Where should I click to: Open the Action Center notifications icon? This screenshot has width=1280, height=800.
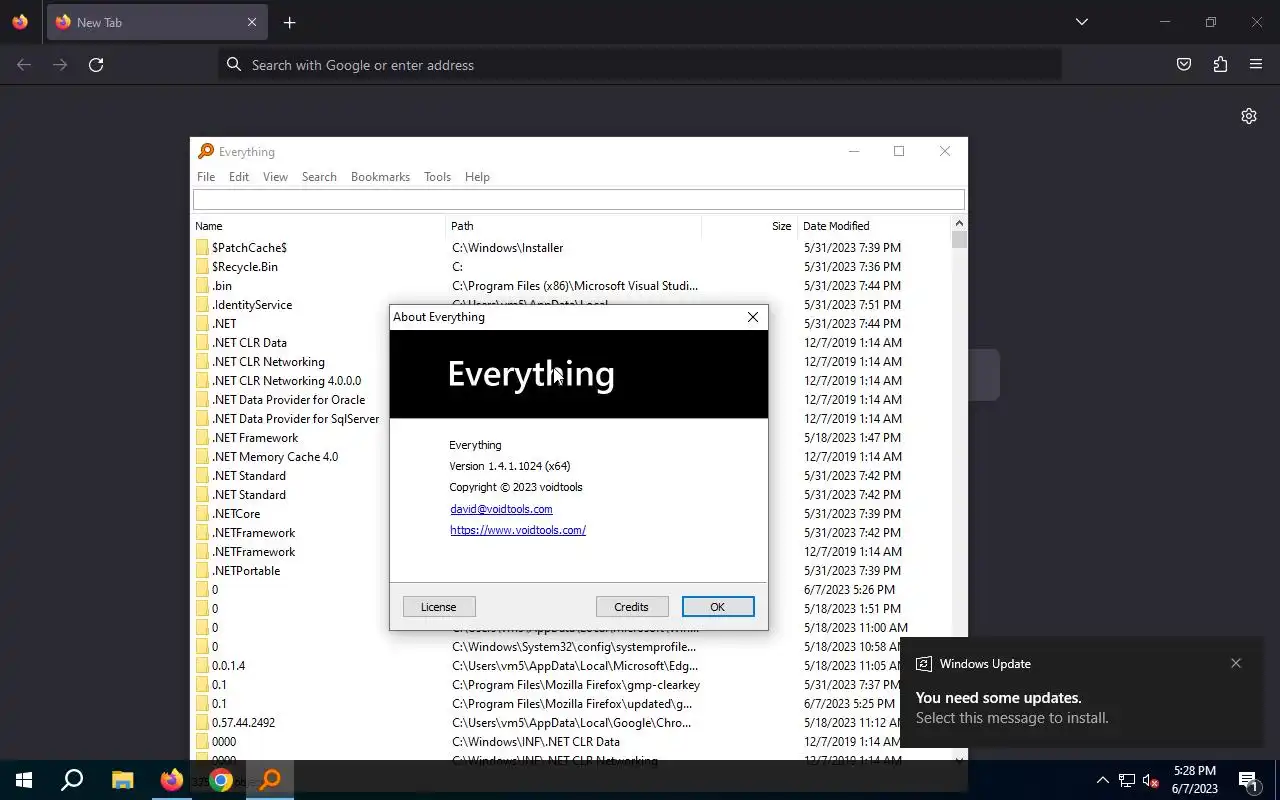click(x=1248, y=780)
